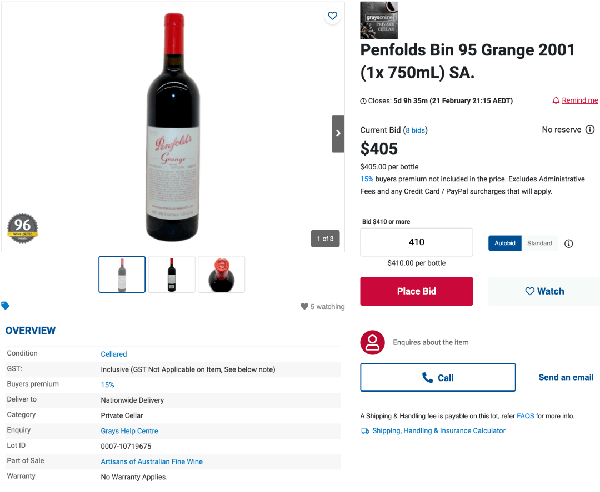Click the blue price tag icon
Image resolution: width=600 pixels, height=492 pixels.
pos(6,306)
